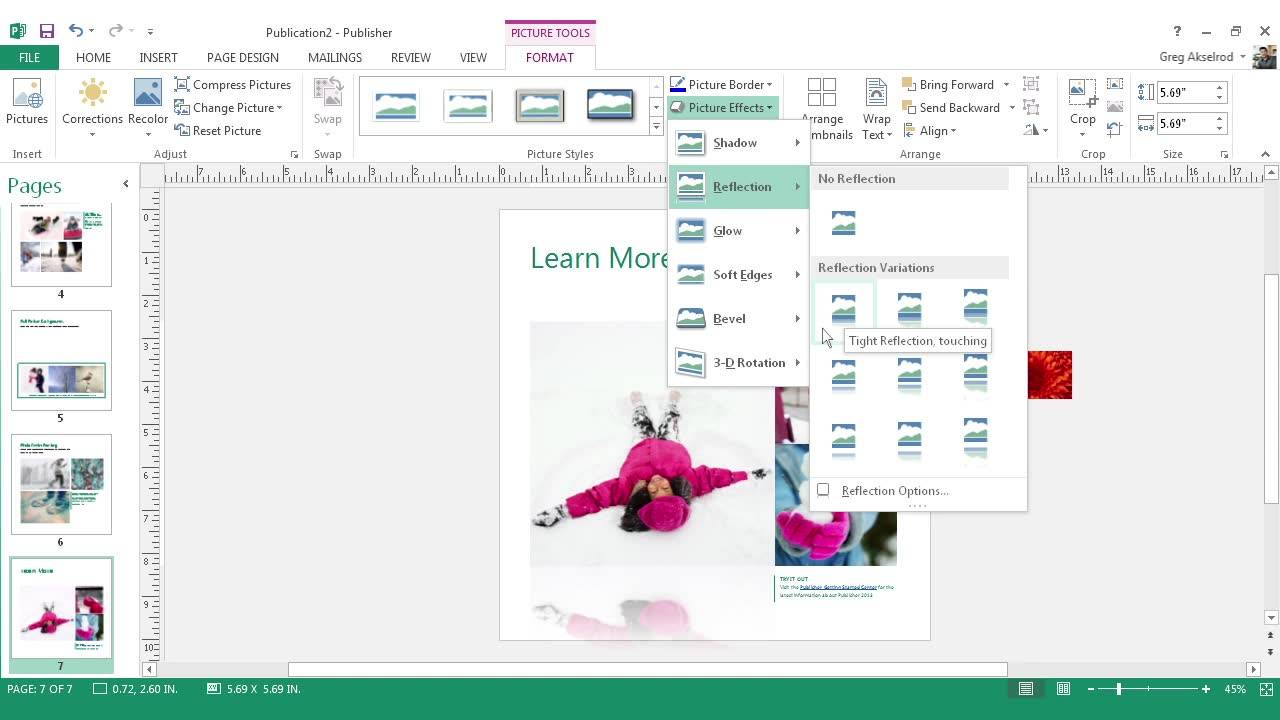Apply the Tight Reflection, touching variation

coord(843,306)
